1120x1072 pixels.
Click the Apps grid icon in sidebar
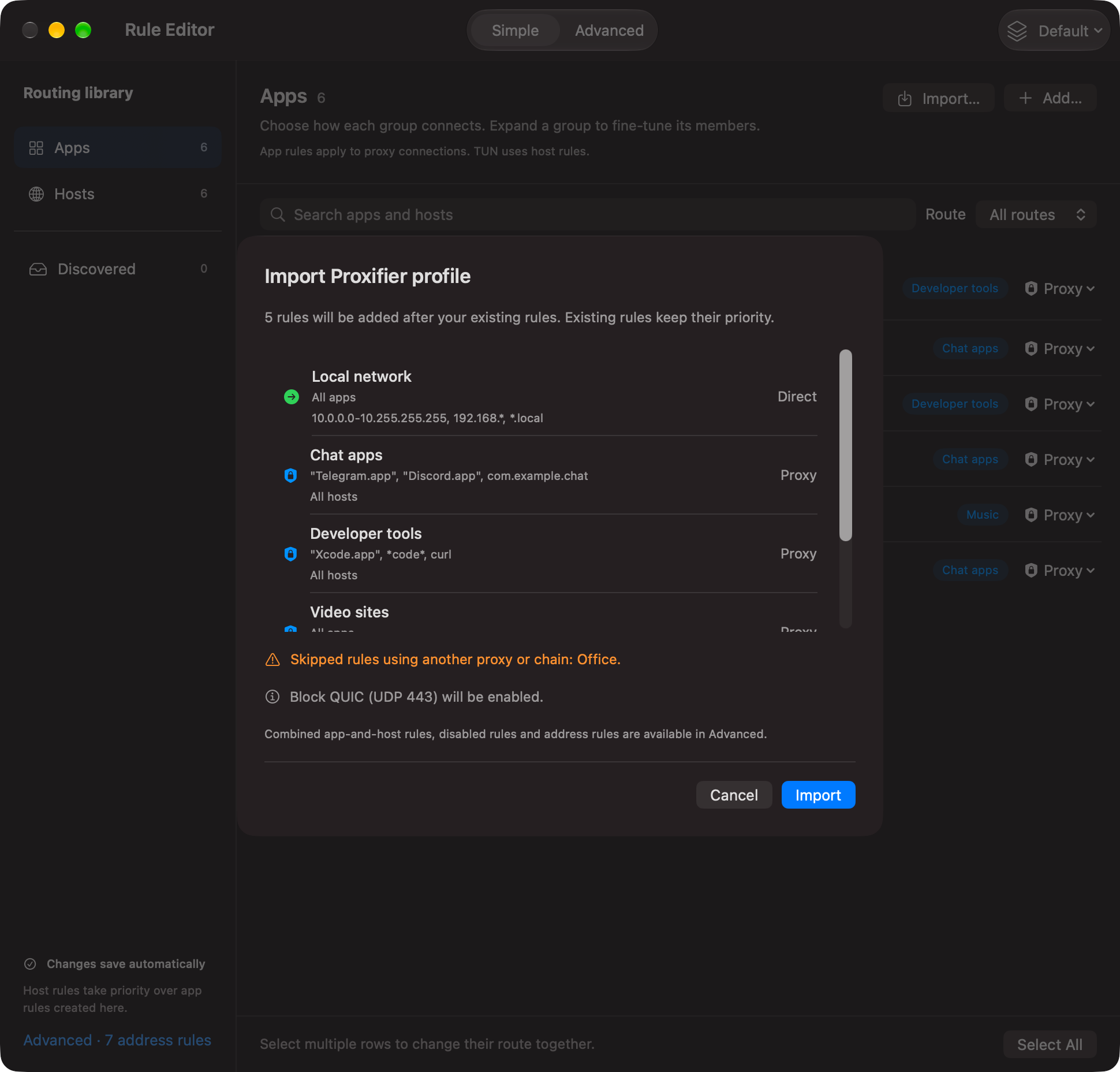(36, 148)
